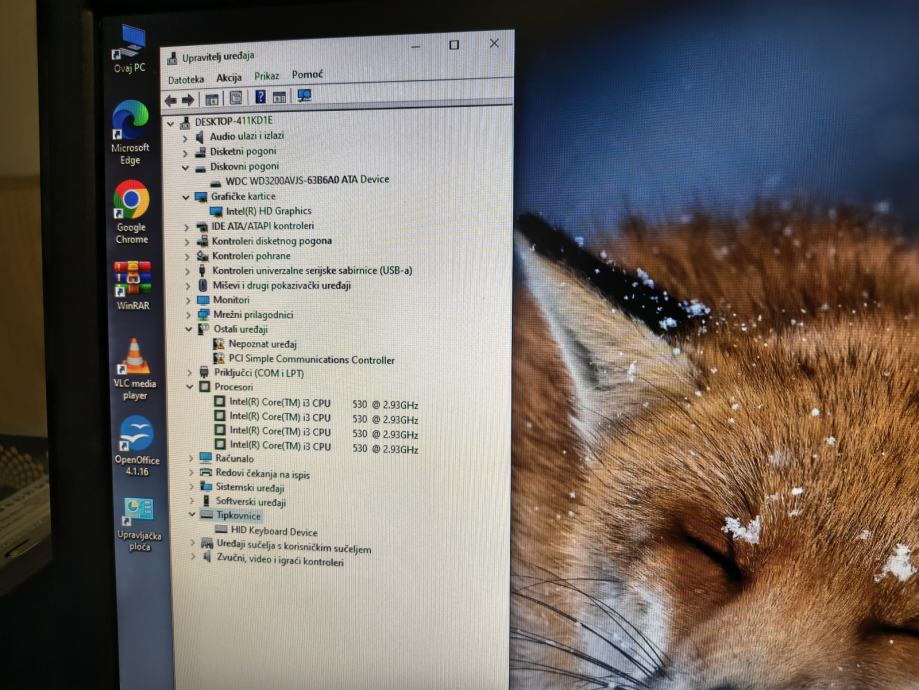Open the OpenOffice 4.1.16 shortcut

pos(137,446)
